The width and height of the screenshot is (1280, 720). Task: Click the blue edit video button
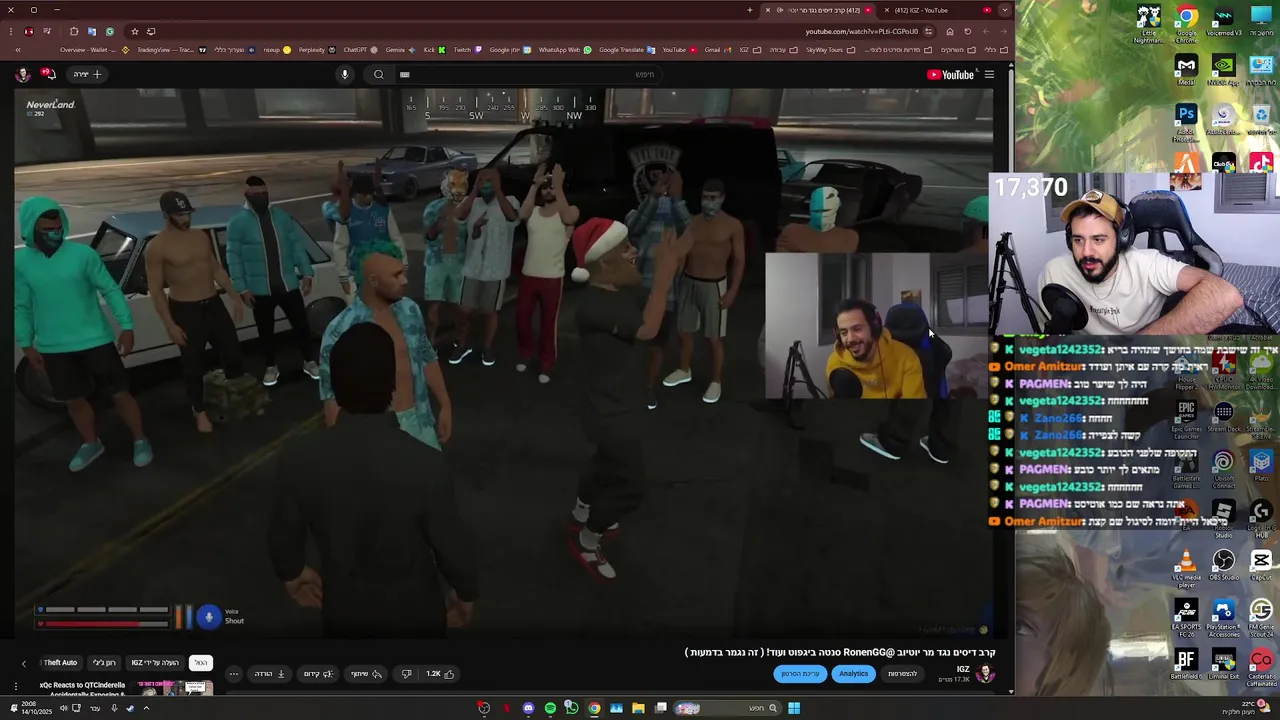(x=800, y=674)
